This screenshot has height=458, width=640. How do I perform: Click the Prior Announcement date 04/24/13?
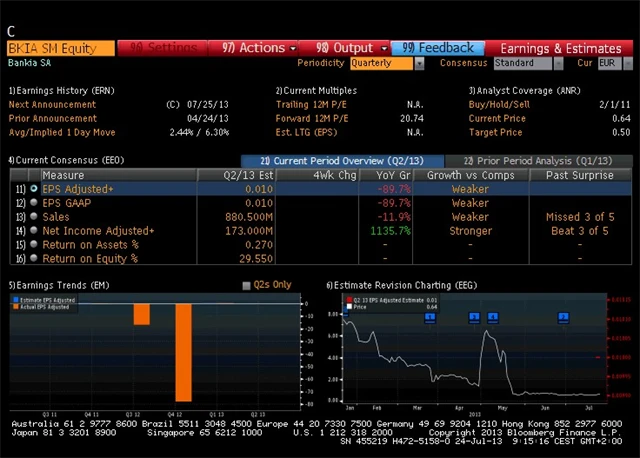coord(207,118)
